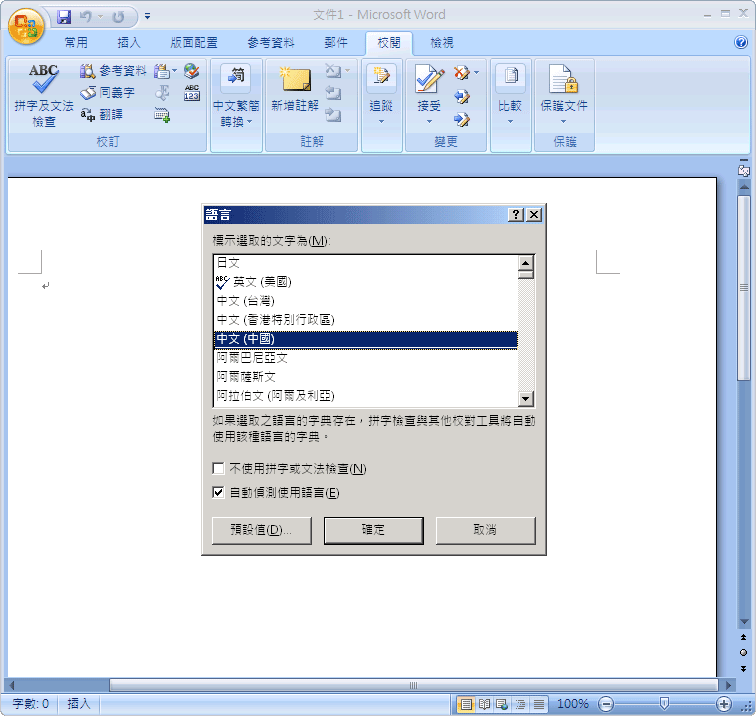Confirm with the 確定 button
Screen dimensions: 756x716
[374, 530]
